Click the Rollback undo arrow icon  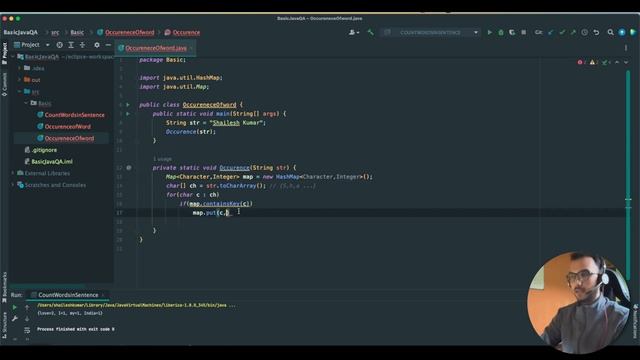(596, 32)
